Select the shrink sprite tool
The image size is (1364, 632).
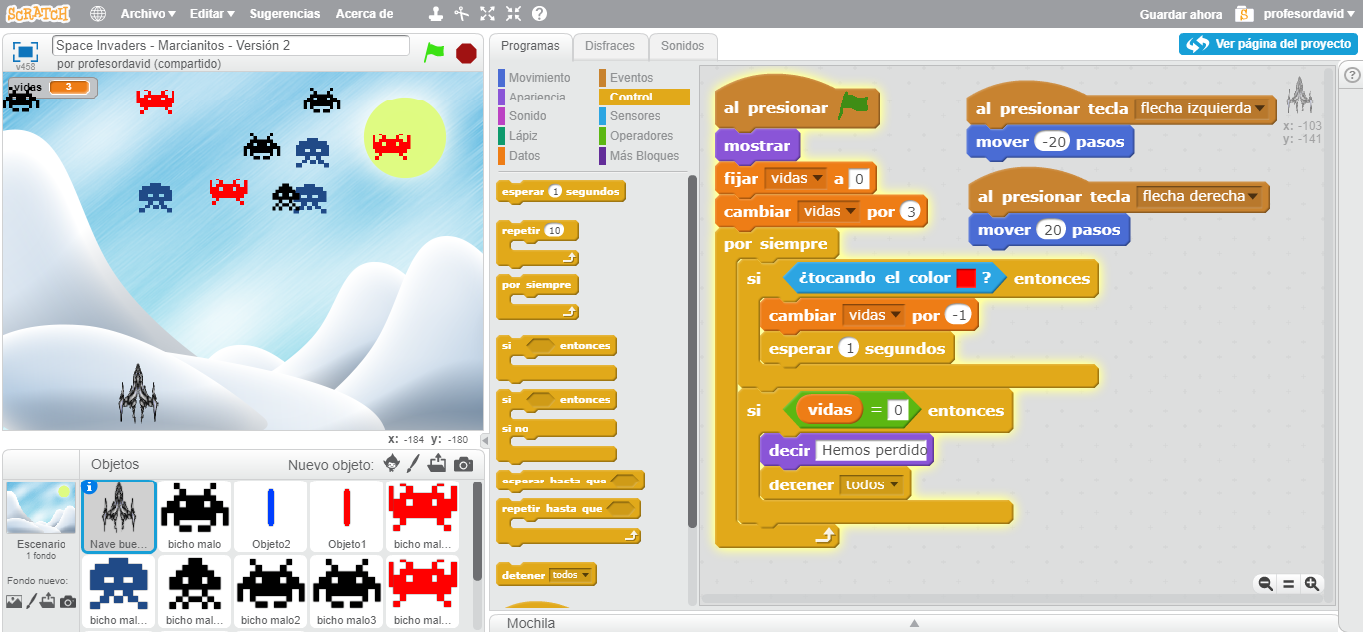point(513,14)
